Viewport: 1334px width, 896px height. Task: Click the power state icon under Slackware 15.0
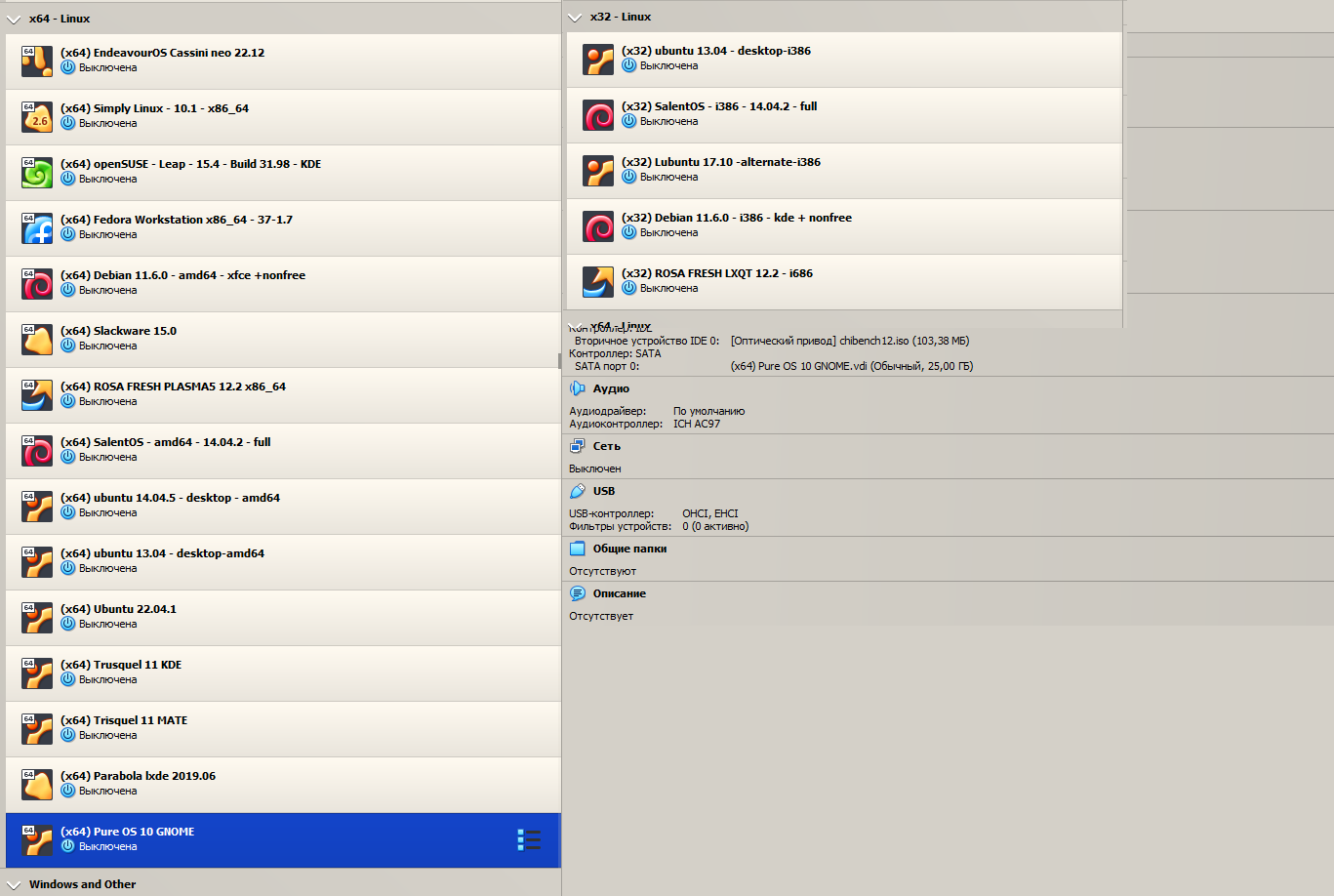[x=68, y=346]
